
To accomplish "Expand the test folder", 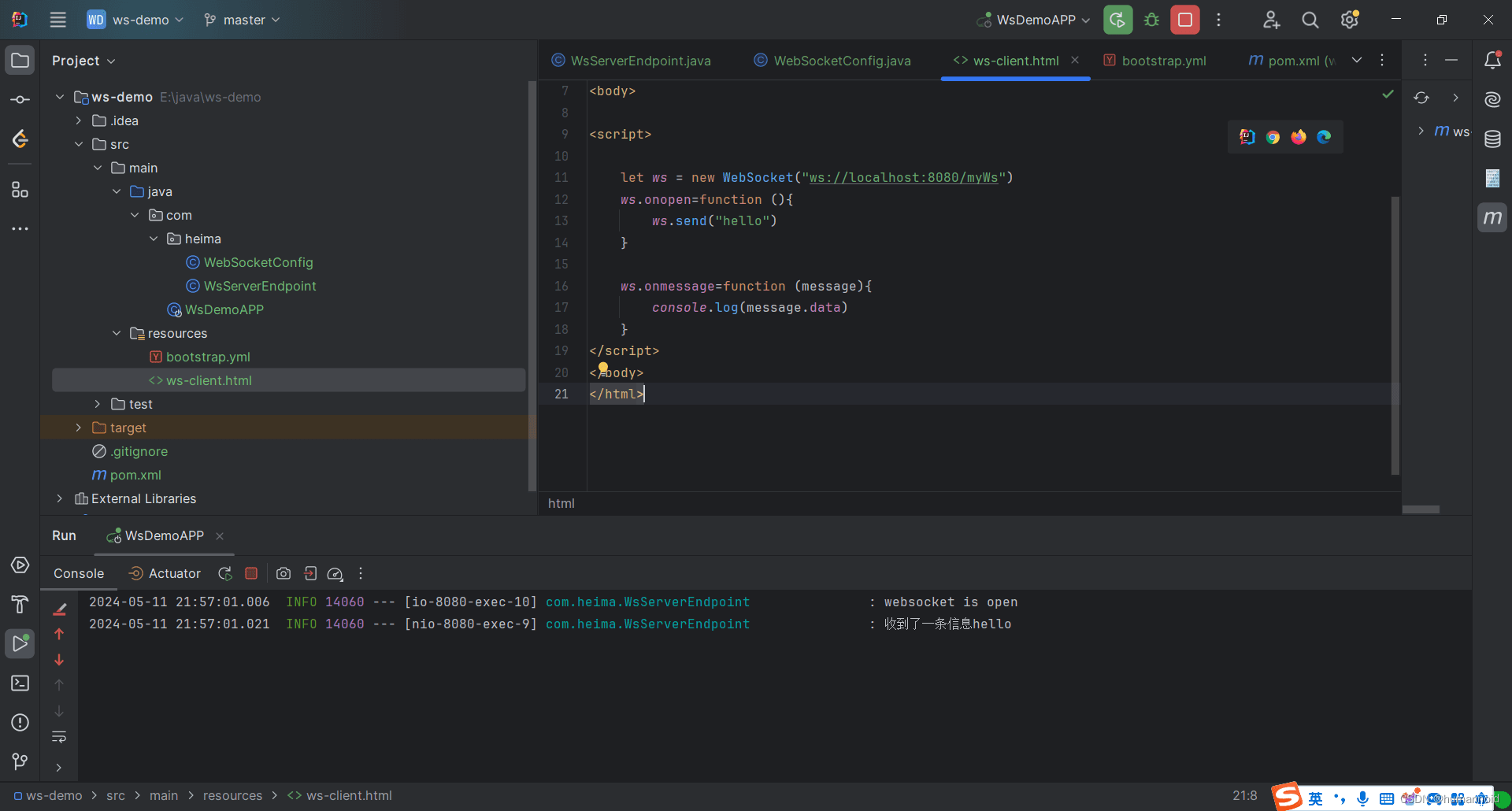I will pyautogui.click(x=97, y=404).
